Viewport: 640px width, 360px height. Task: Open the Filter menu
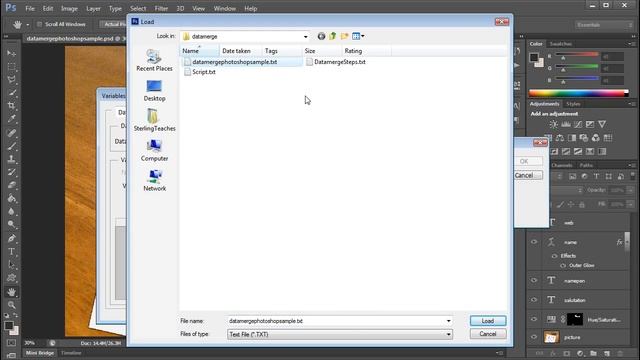pyautogui.click(x=161, y=8)
